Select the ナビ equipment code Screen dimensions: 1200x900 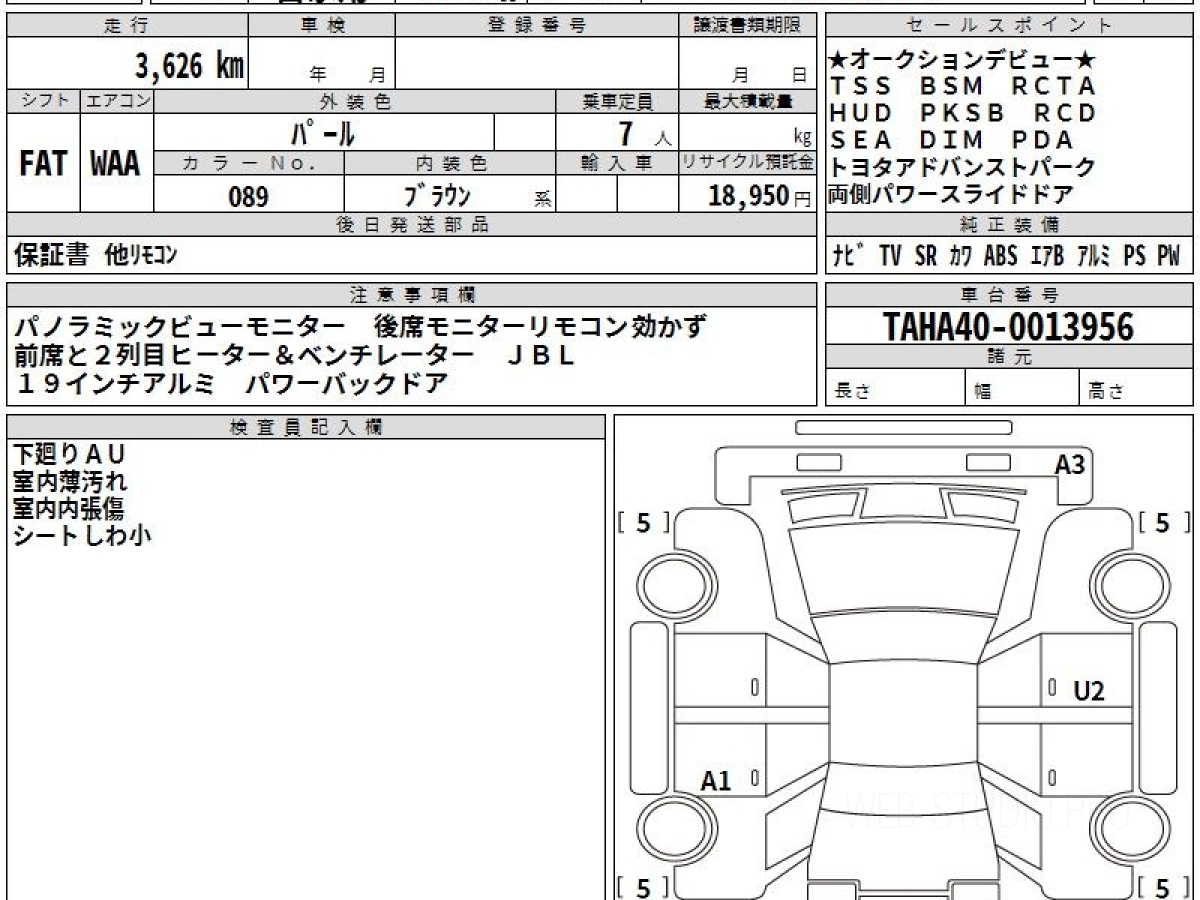point(850,256)
